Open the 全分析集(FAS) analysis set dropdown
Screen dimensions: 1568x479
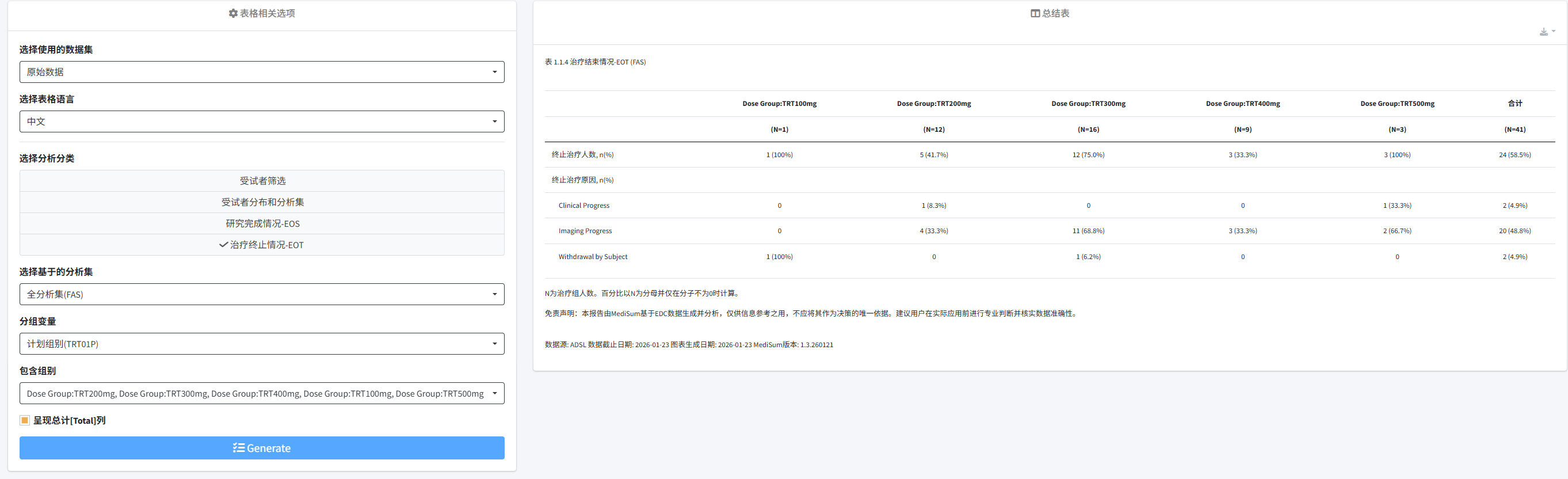[x=262, y=295]
